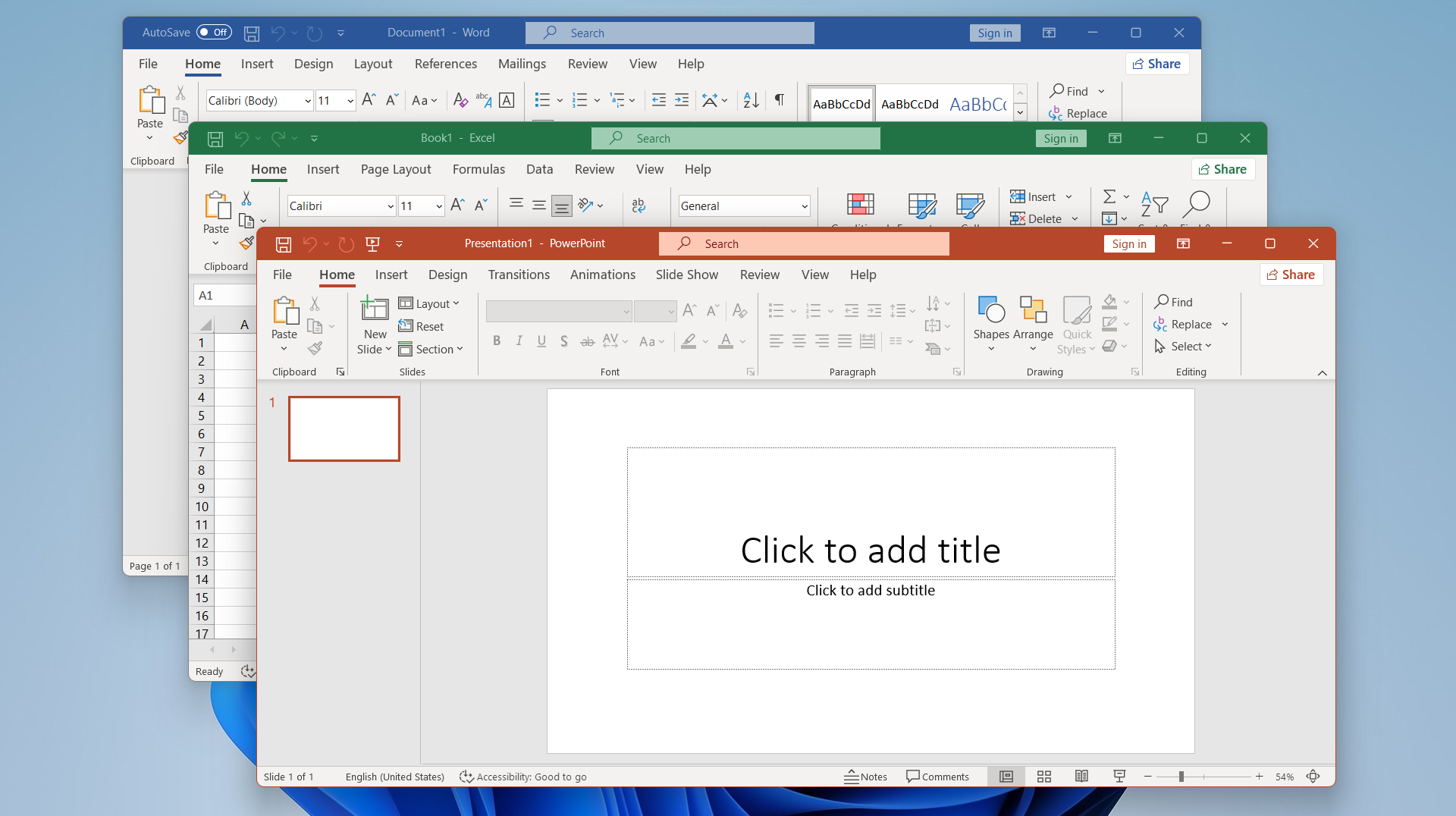The width and height of the screenshot is (1456, 816).
Task: Open Excel's General number format dropdown
Action: tap(804, 206)
